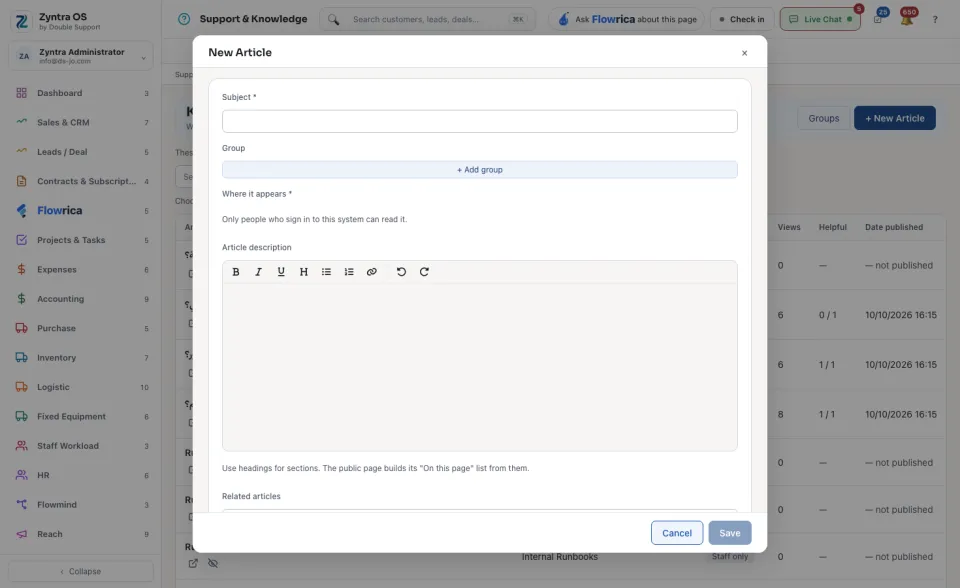Open Reach module
Screen dimensions: 960x588
pyautogui.click(x=81, y=534)
